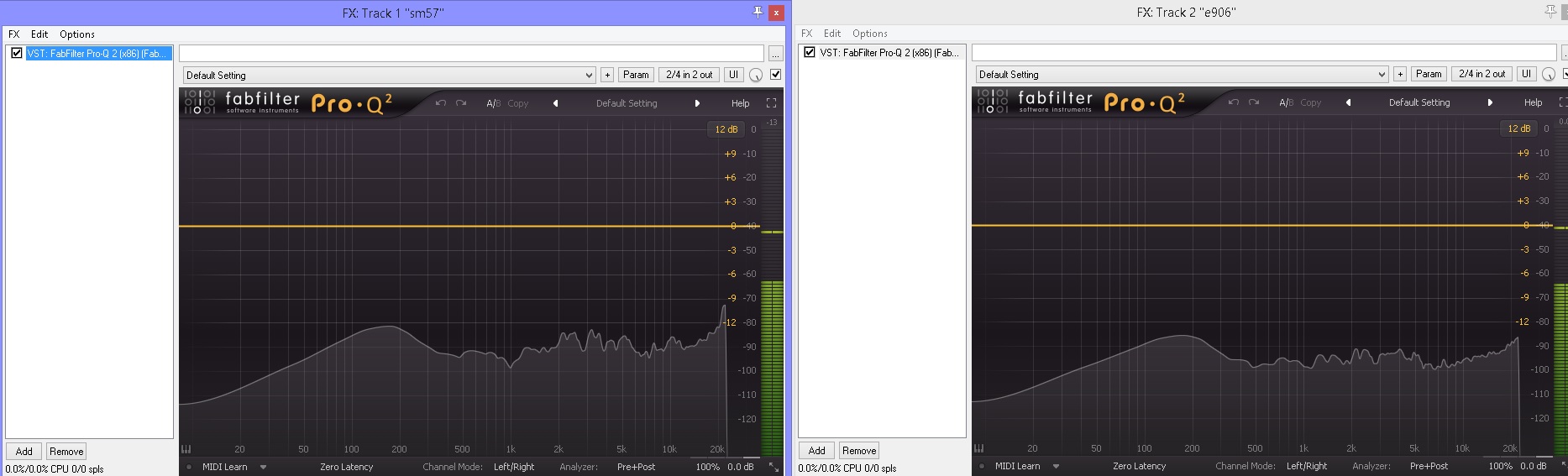Click Add button in sm57 FX window
The width and height of the screenshot is (1568, 476).
(24, 452)
